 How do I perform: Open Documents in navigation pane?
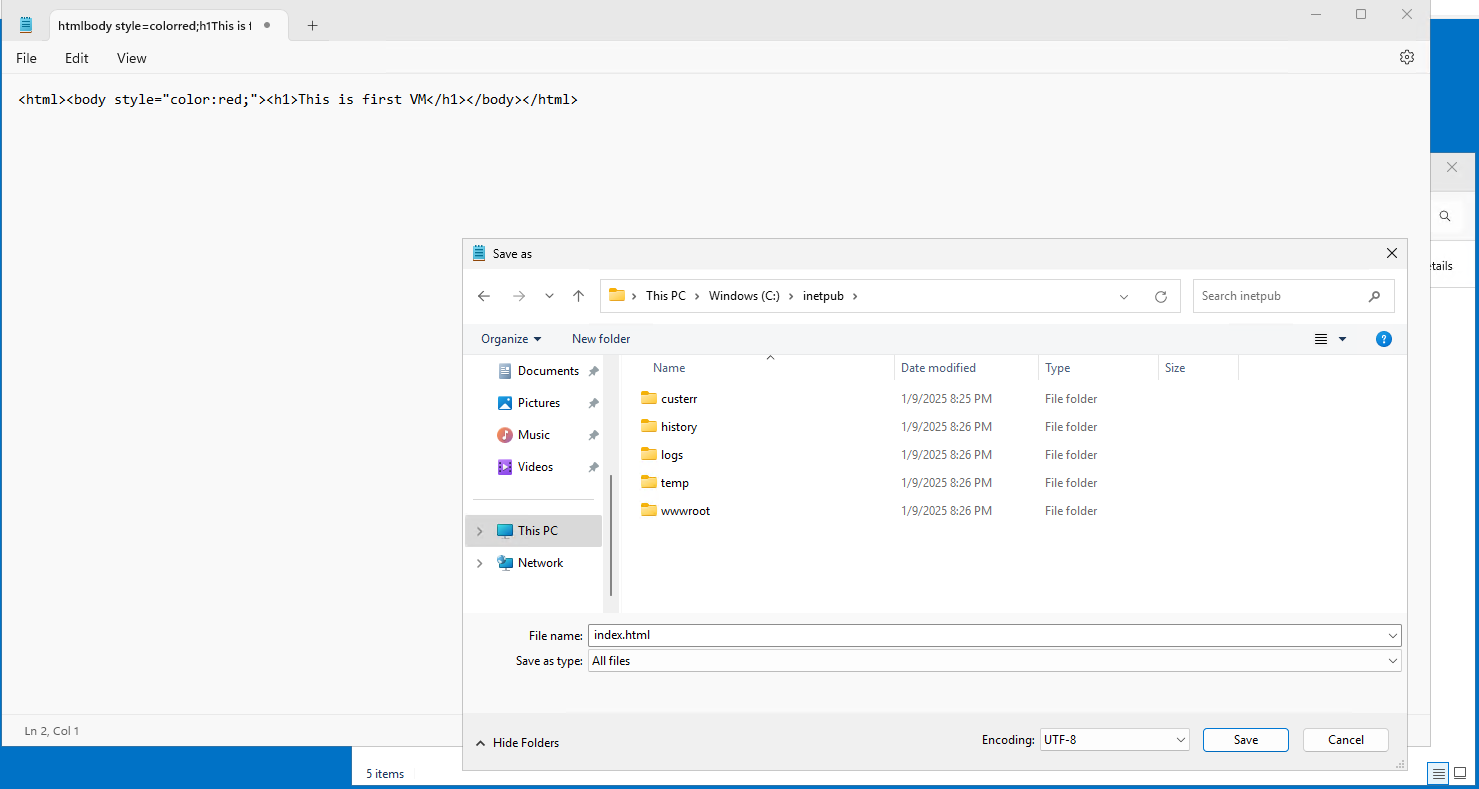(x=548, y=371)
